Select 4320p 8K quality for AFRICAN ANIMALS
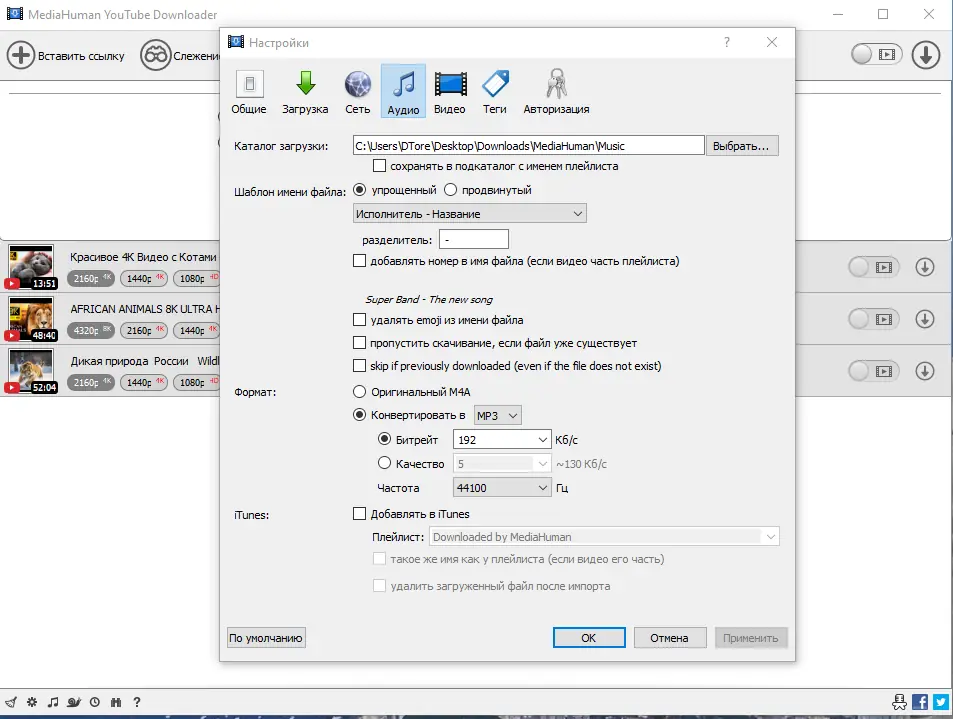Viewport: 953px width, 719px height. [91, 330]
